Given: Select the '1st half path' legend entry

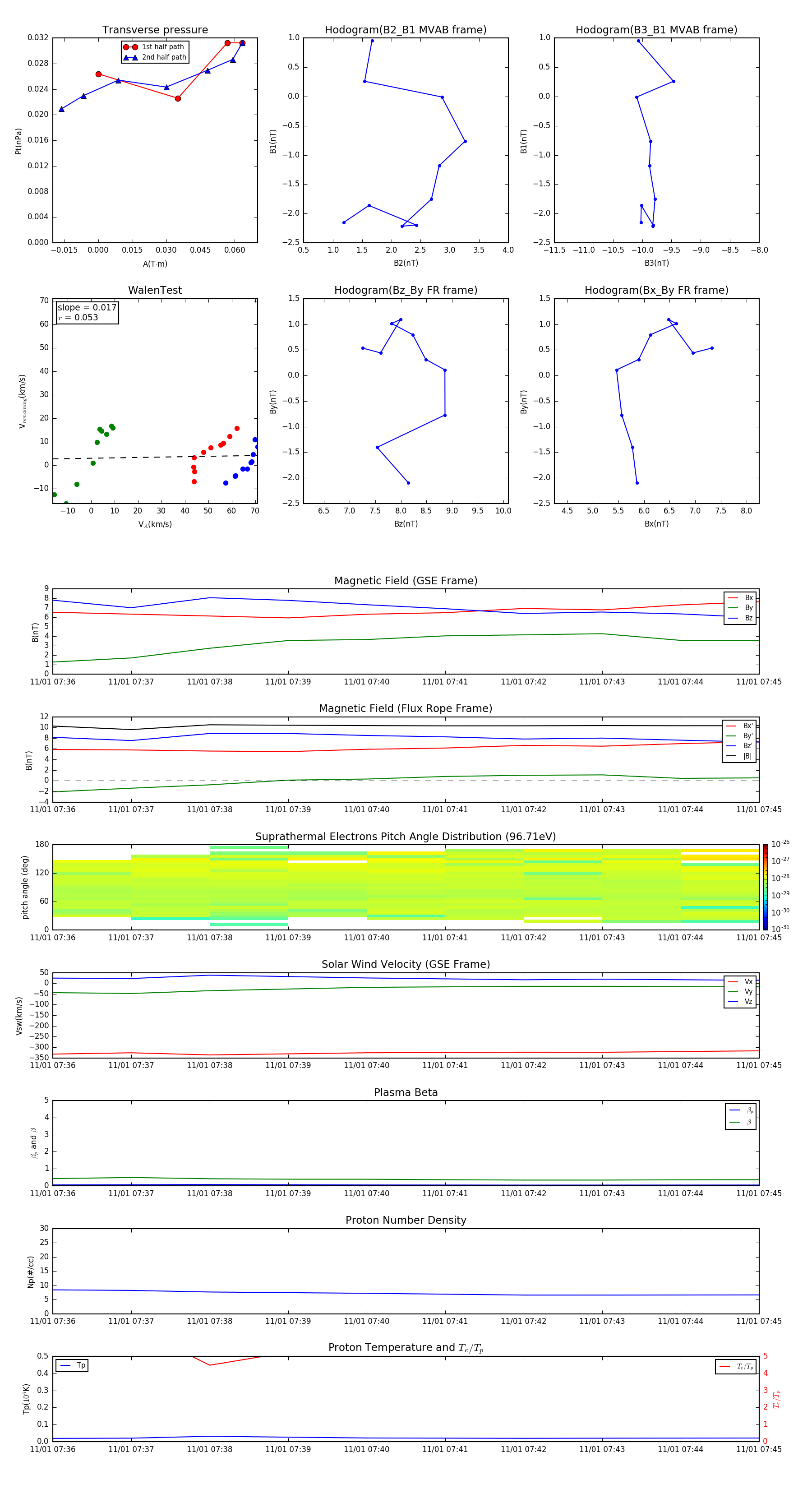Looking at the screenshot, I should pyautogui.click(x=154, y=47).
